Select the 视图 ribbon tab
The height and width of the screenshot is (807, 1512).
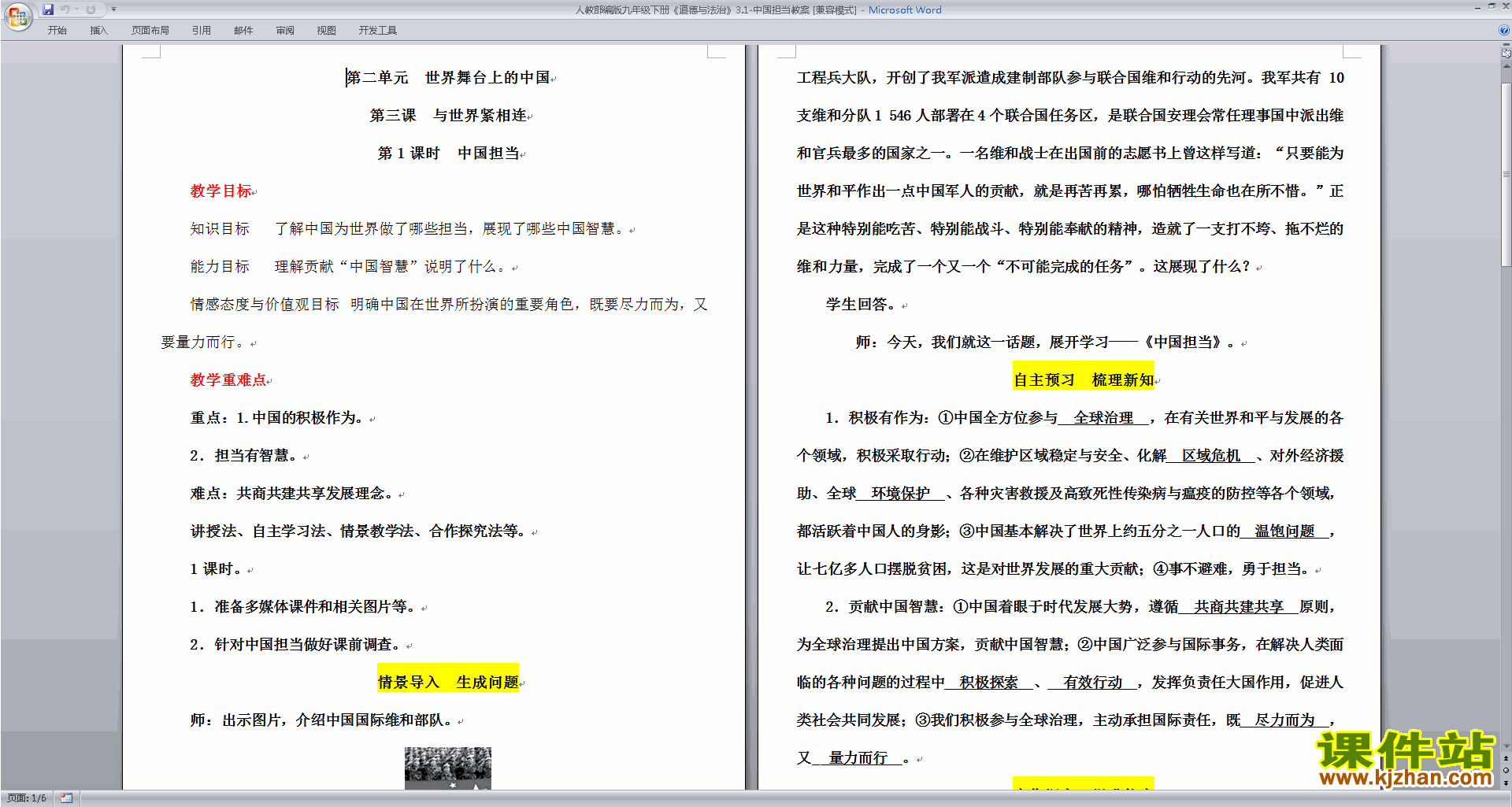[x=326, y=31]
